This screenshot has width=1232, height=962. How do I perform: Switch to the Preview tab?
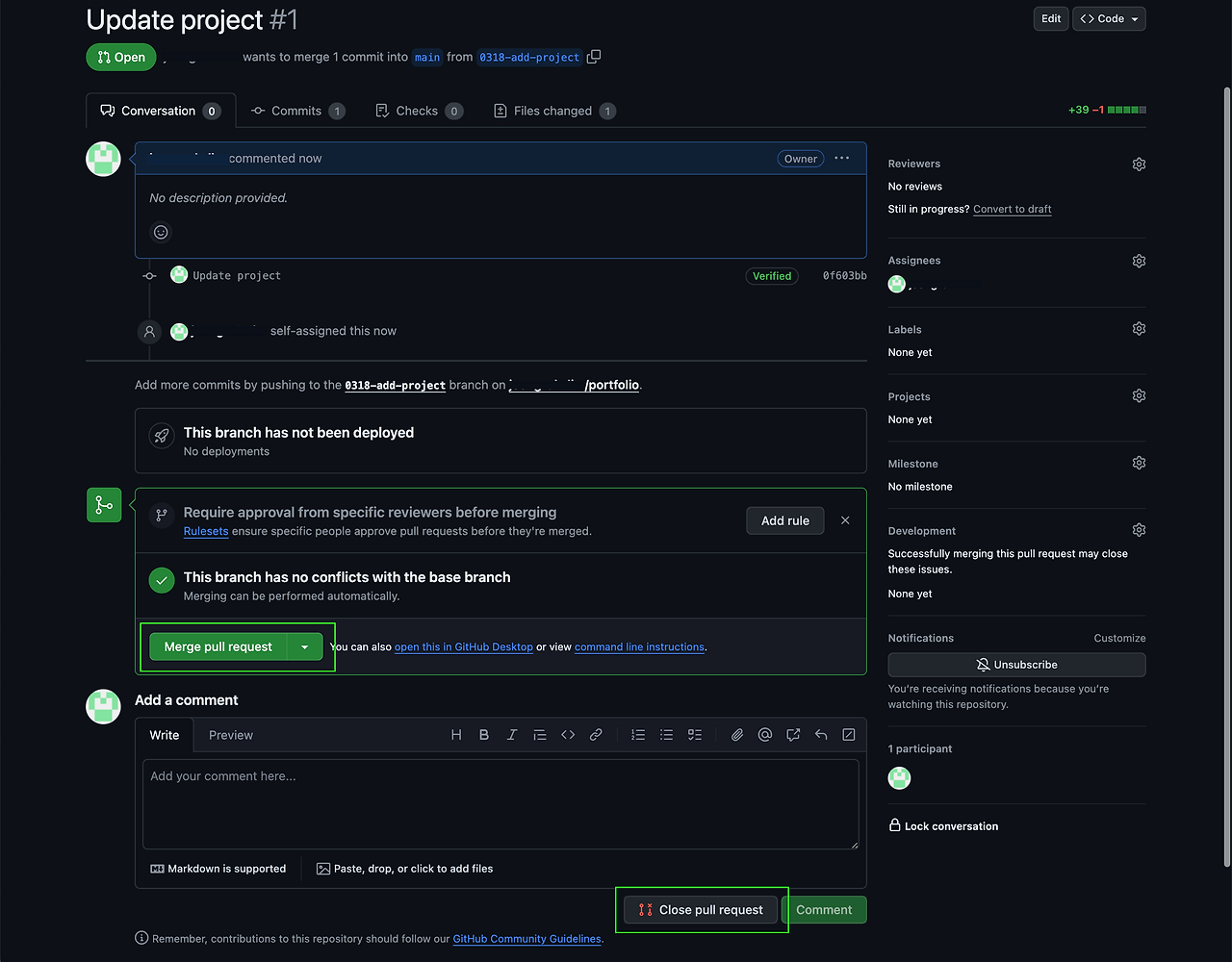point(231,734)
